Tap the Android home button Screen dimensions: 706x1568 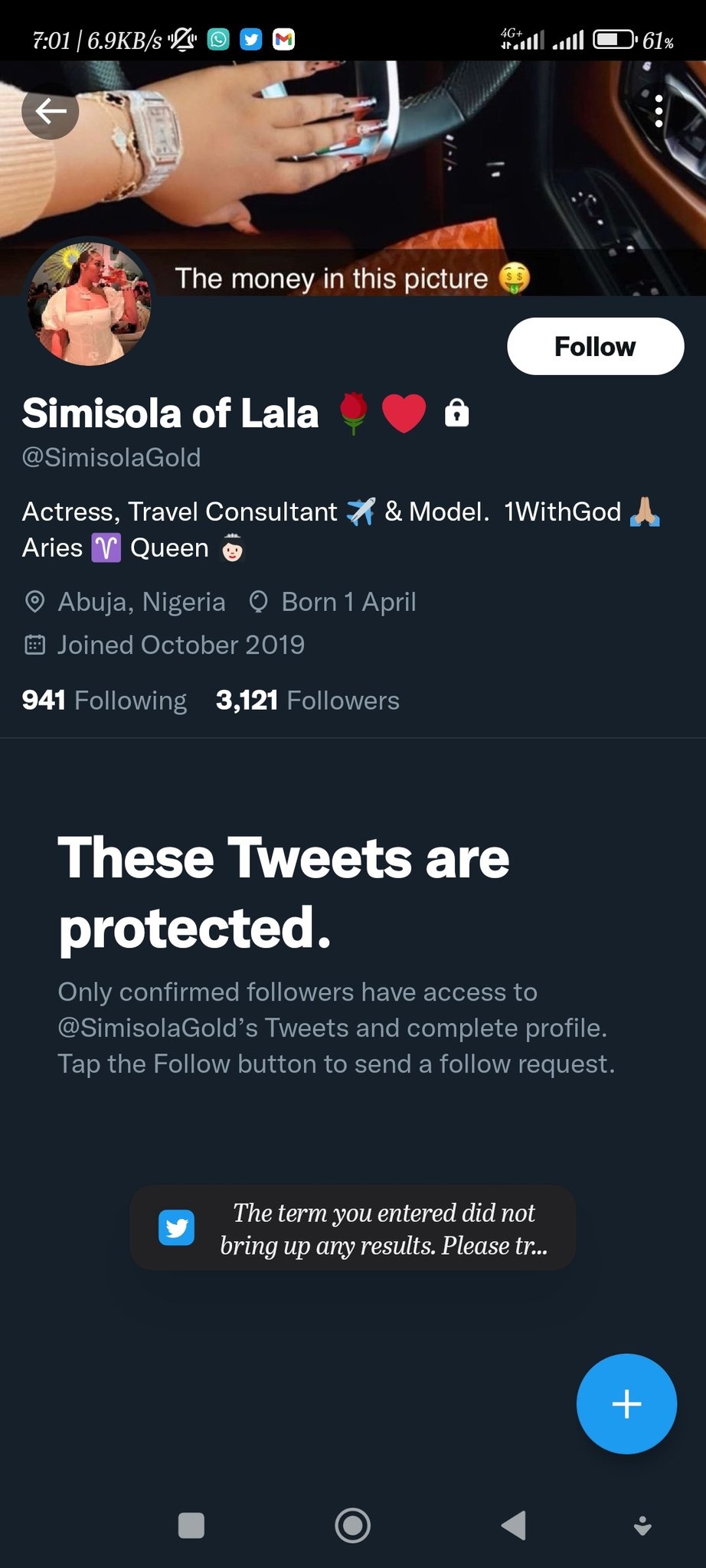(x=352, y=1525)
